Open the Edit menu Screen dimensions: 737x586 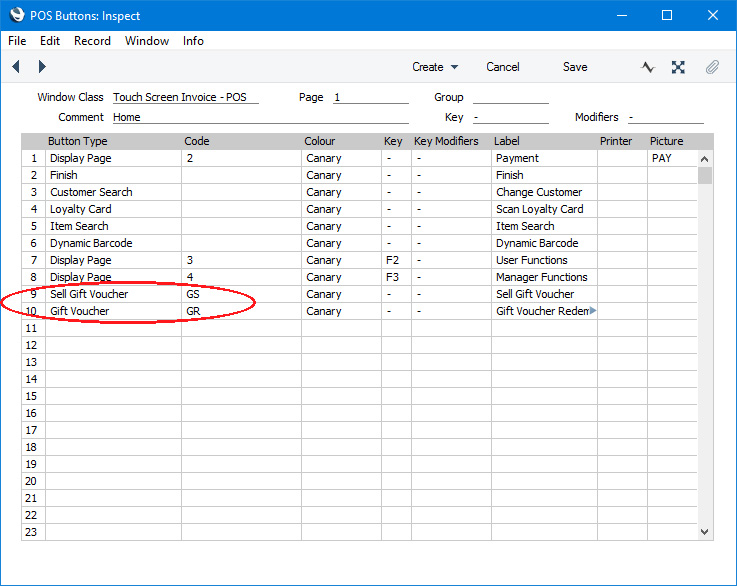[50, 41]
